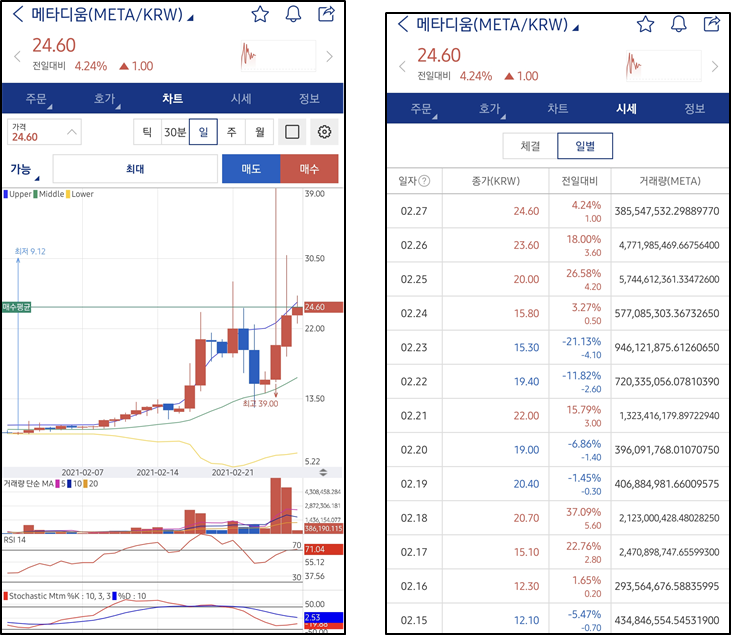
Task: Click Lower band yellow swatch
Action: 68,194
